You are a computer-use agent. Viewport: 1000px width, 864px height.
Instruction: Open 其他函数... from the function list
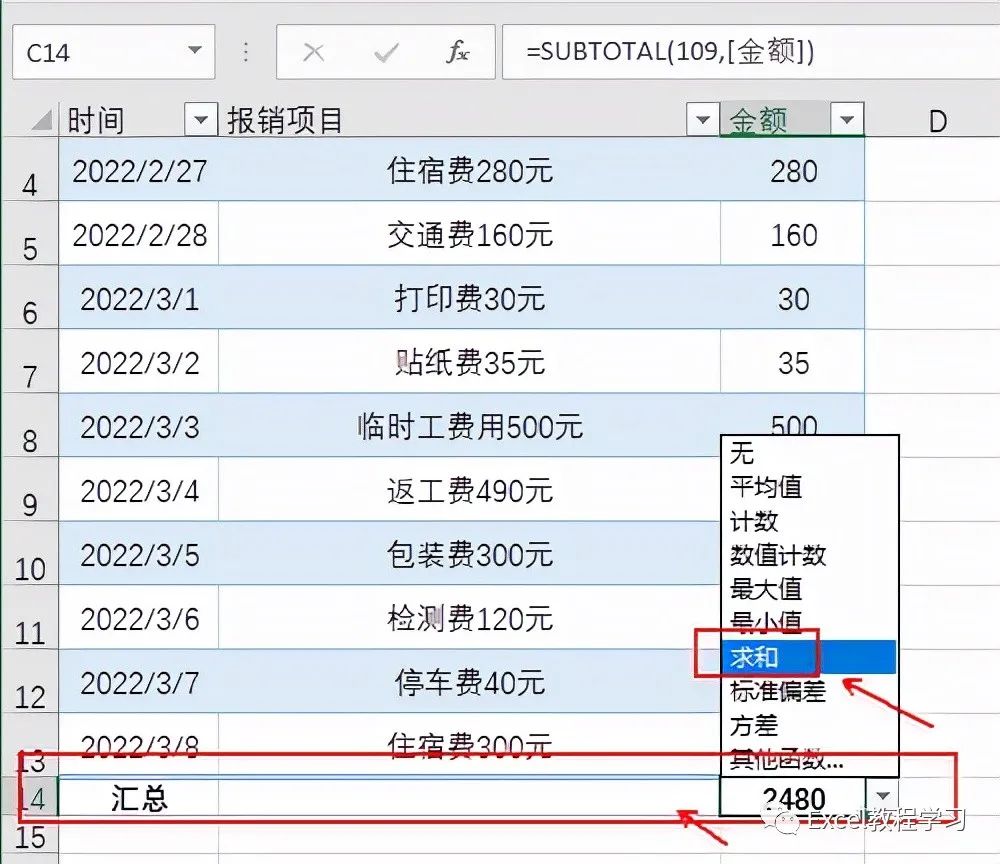click(x=810, y=759)
